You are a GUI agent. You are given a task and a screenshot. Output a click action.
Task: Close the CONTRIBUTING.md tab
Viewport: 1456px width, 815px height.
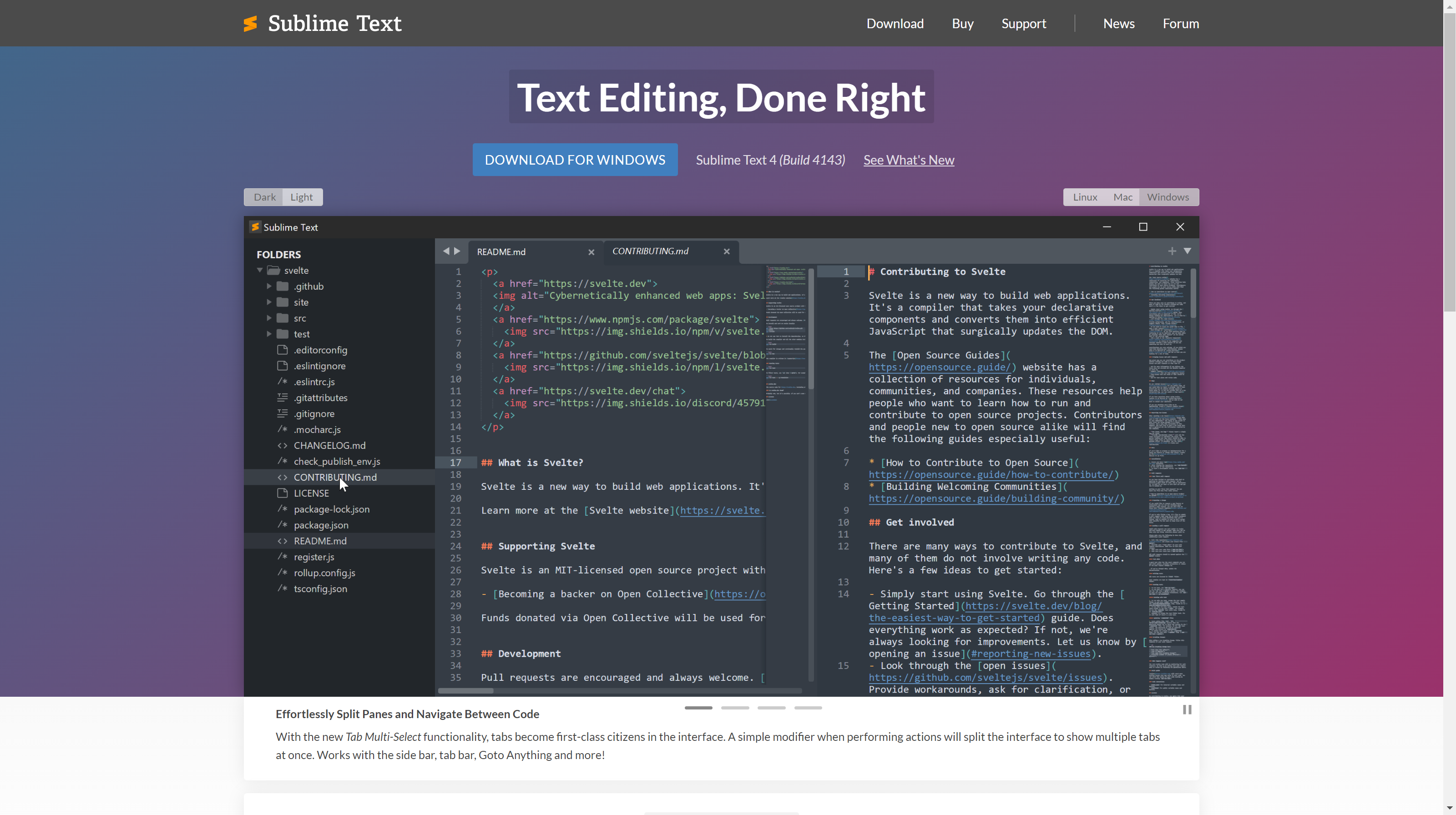point(727,252)
